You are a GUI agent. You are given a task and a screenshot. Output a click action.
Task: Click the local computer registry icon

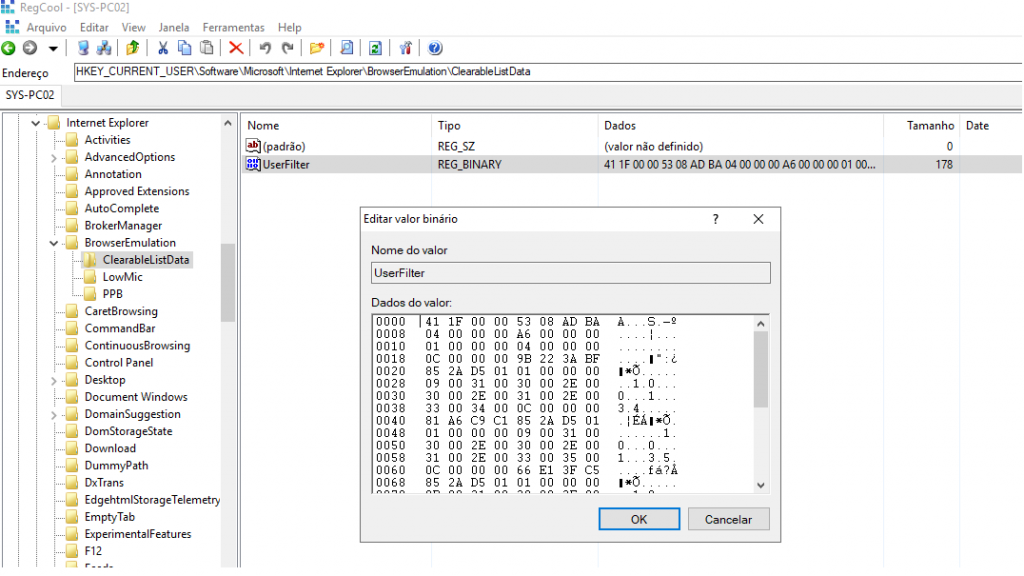83,48
